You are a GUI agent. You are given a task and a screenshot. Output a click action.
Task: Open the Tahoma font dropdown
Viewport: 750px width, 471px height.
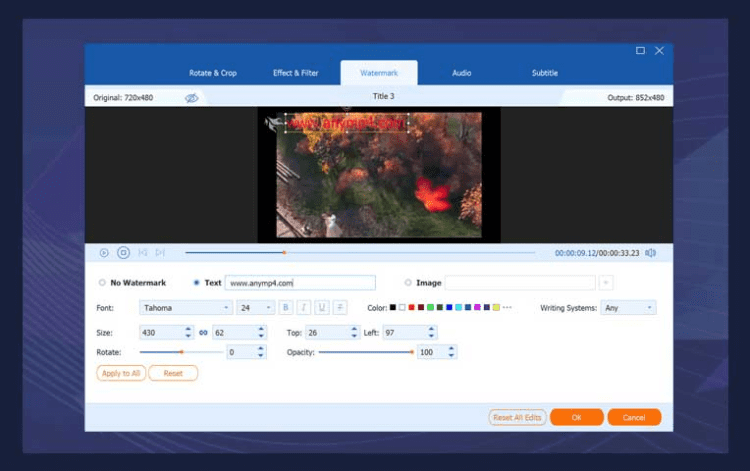click(186, 308)
